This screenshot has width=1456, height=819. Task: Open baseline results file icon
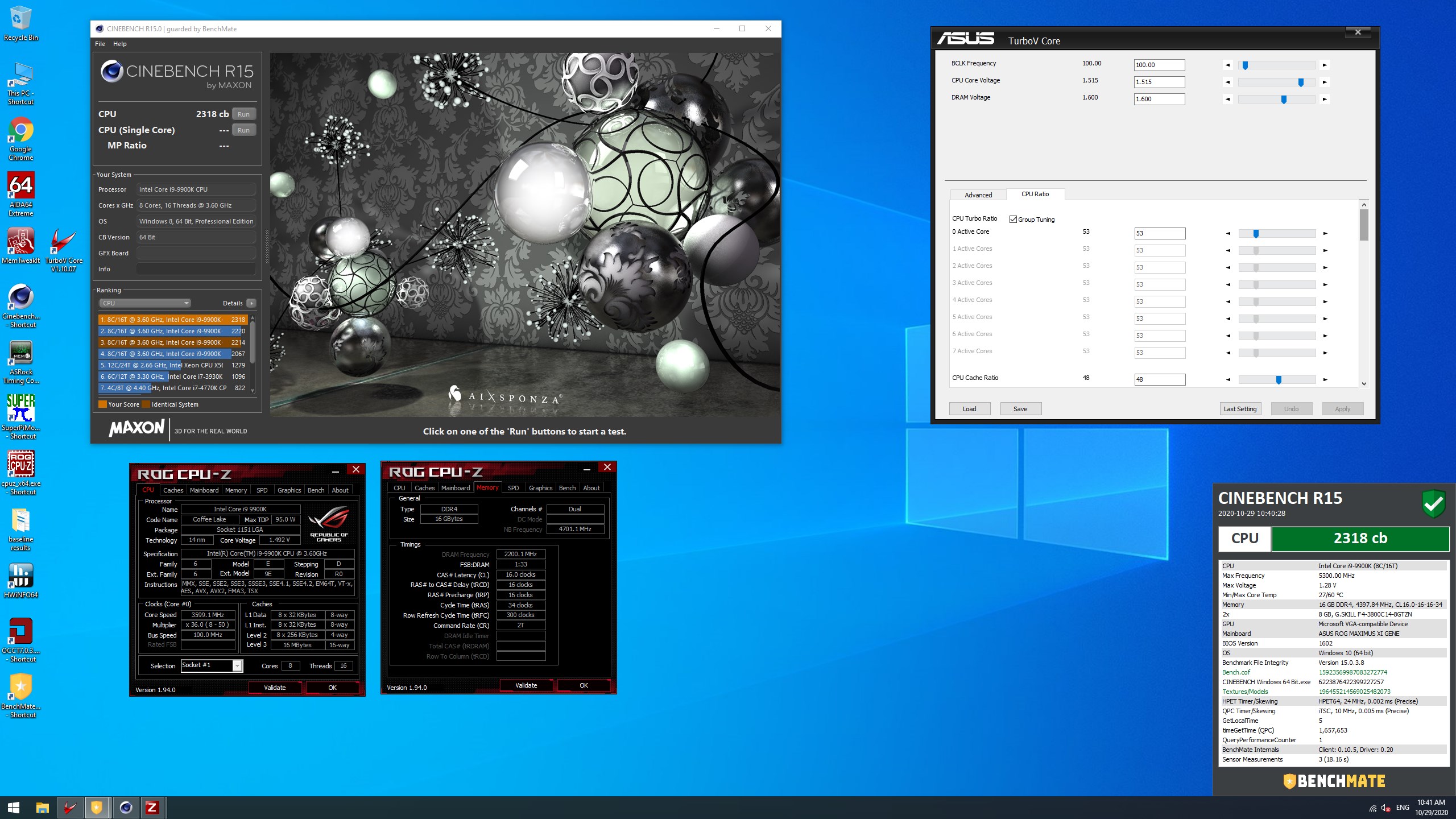coord(20,529)
